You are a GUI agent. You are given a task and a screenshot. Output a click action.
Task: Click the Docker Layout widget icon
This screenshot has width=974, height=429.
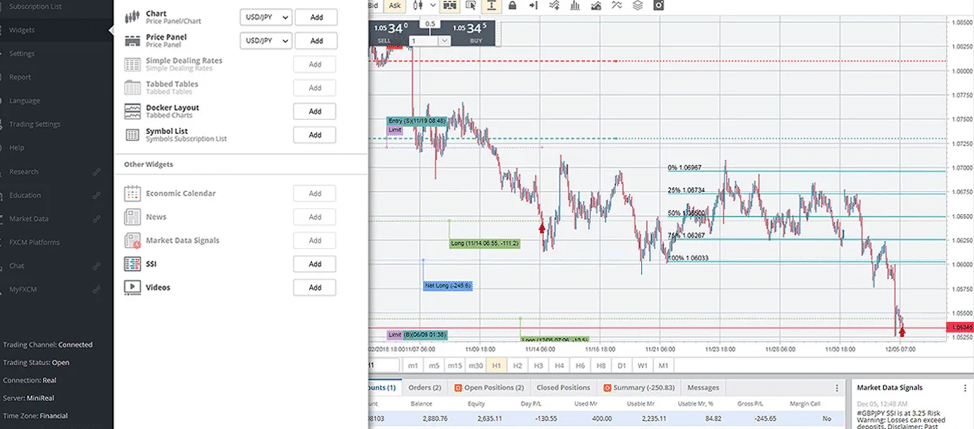click(132, 112)
